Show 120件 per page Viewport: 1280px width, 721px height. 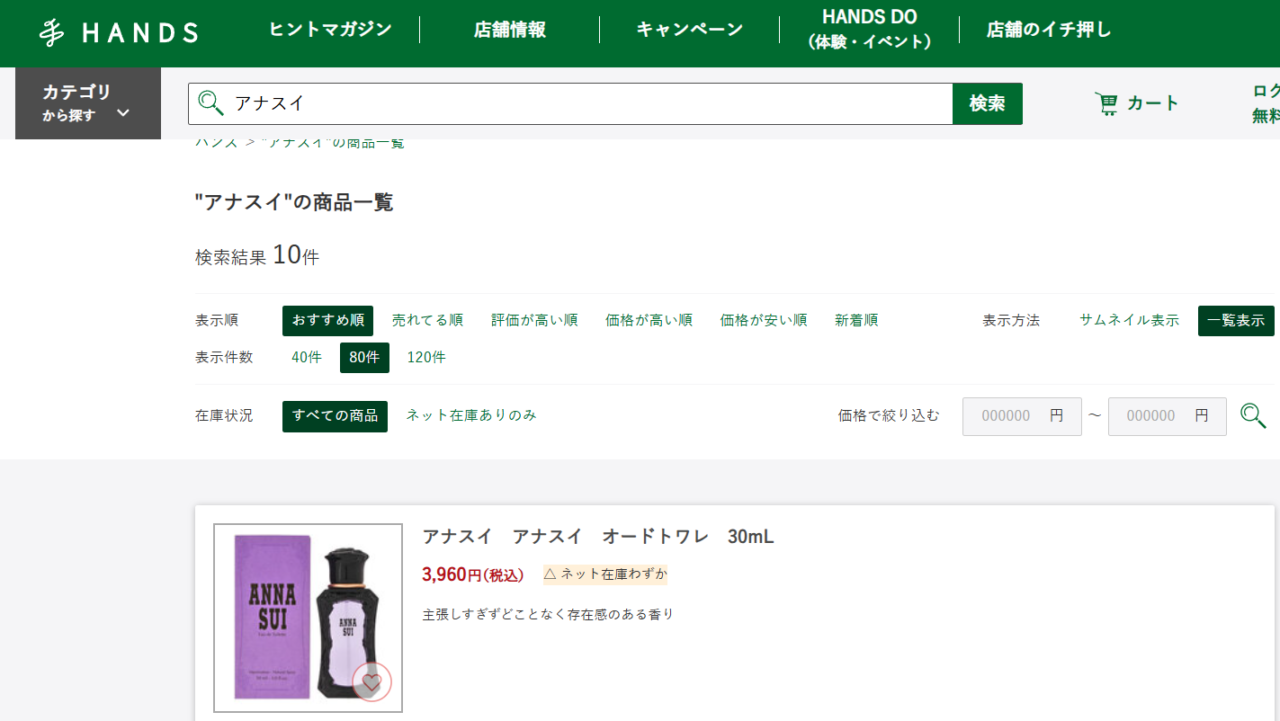coord(426,358)
